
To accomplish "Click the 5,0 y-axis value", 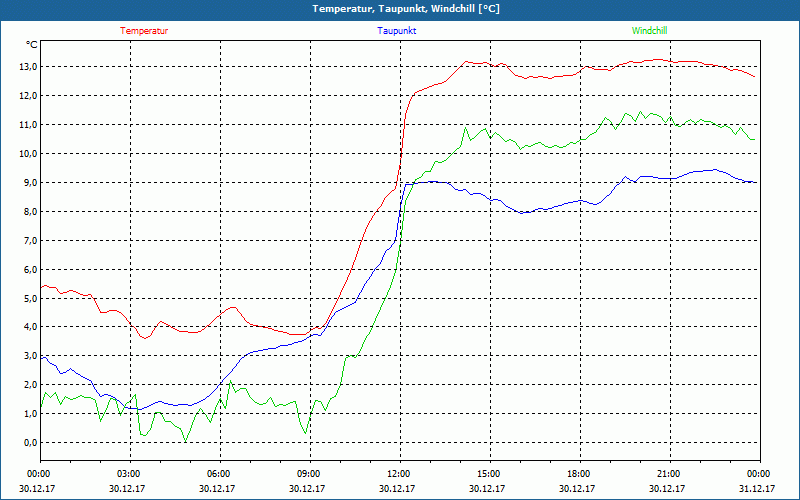I will tap(30, 298).
